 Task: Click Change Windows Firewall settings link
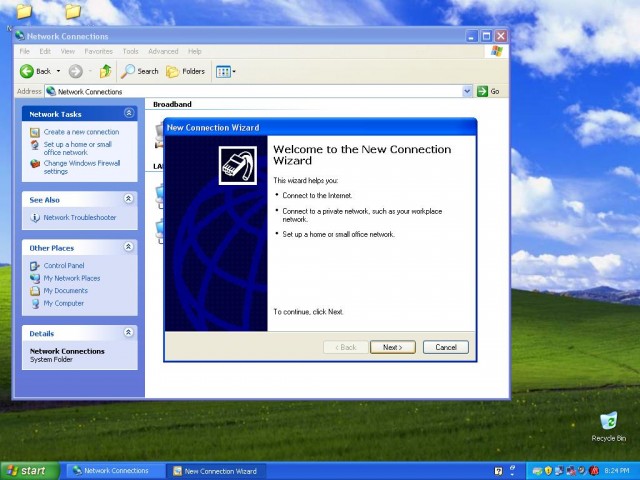(x=82, y=167)
